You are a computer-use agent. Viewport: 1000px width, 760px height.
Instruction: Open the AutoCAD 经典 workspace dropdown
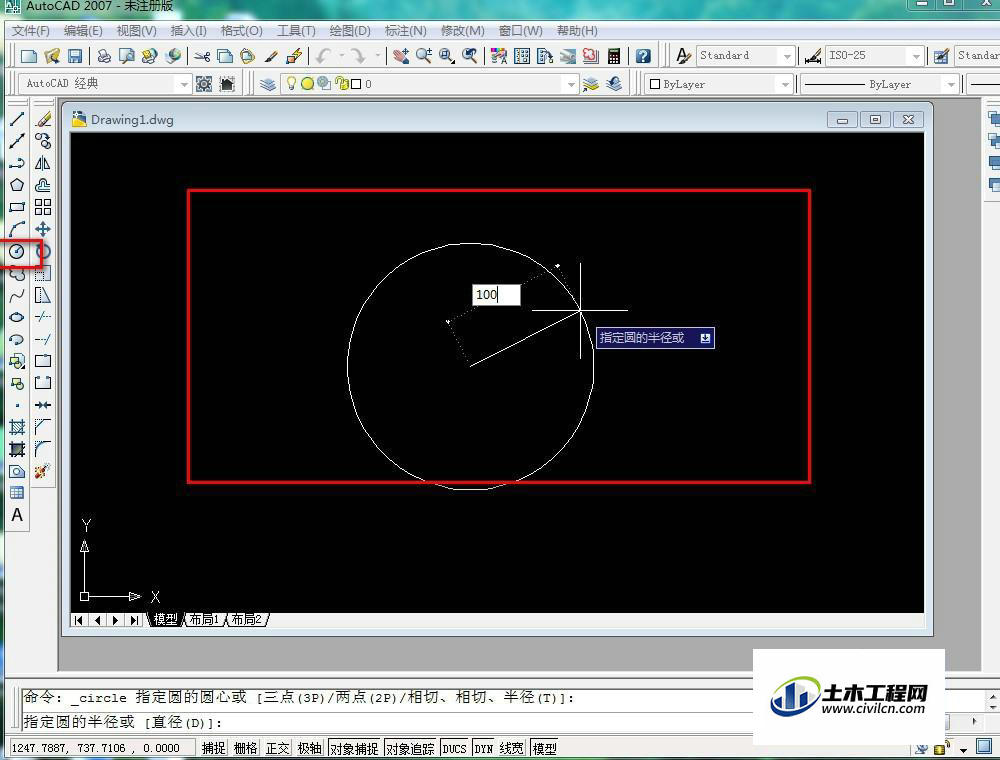click(x=184, y=84)
